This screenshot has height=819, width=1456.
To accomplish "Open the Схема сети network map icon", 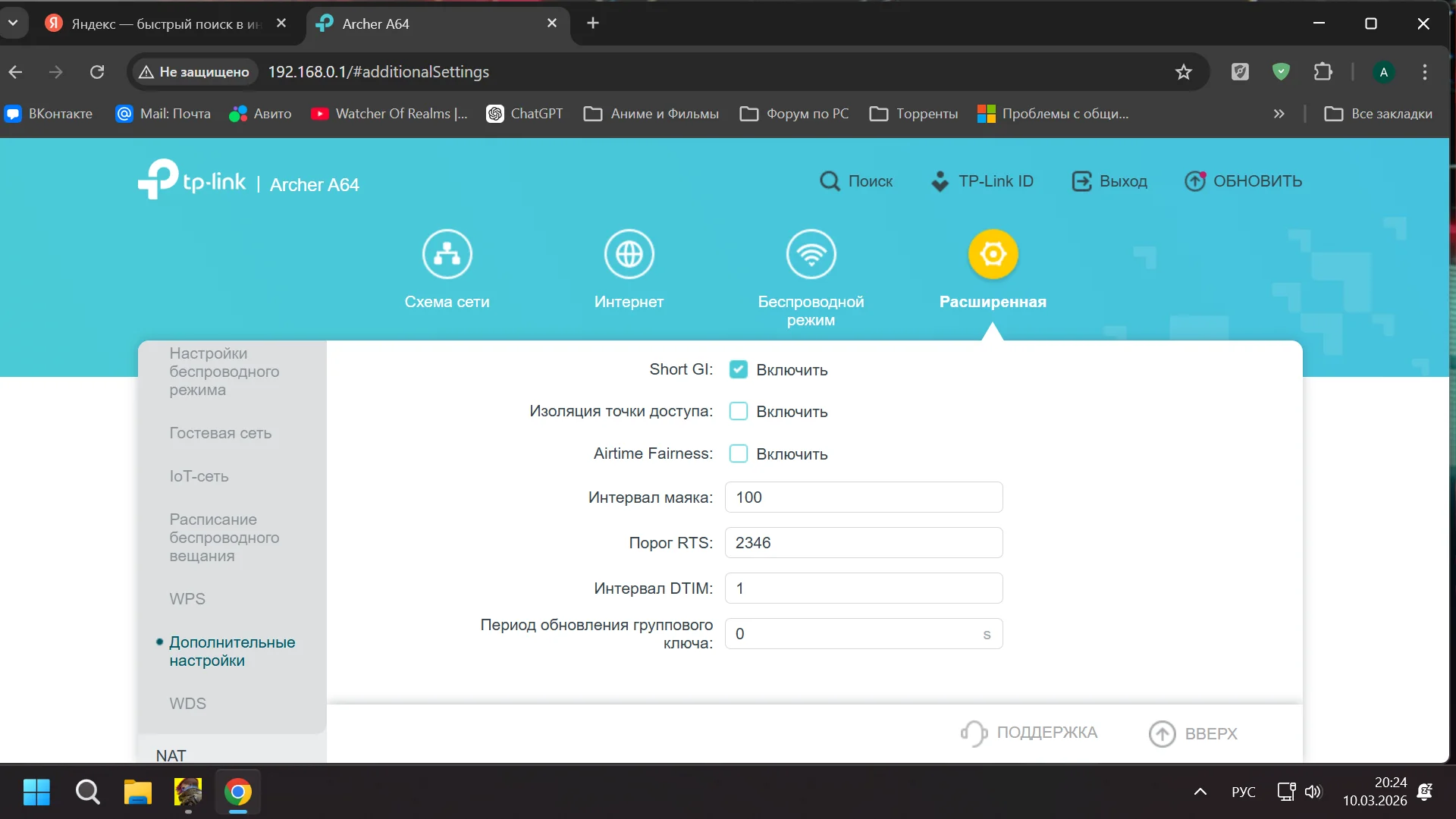I will pos(447,254).
